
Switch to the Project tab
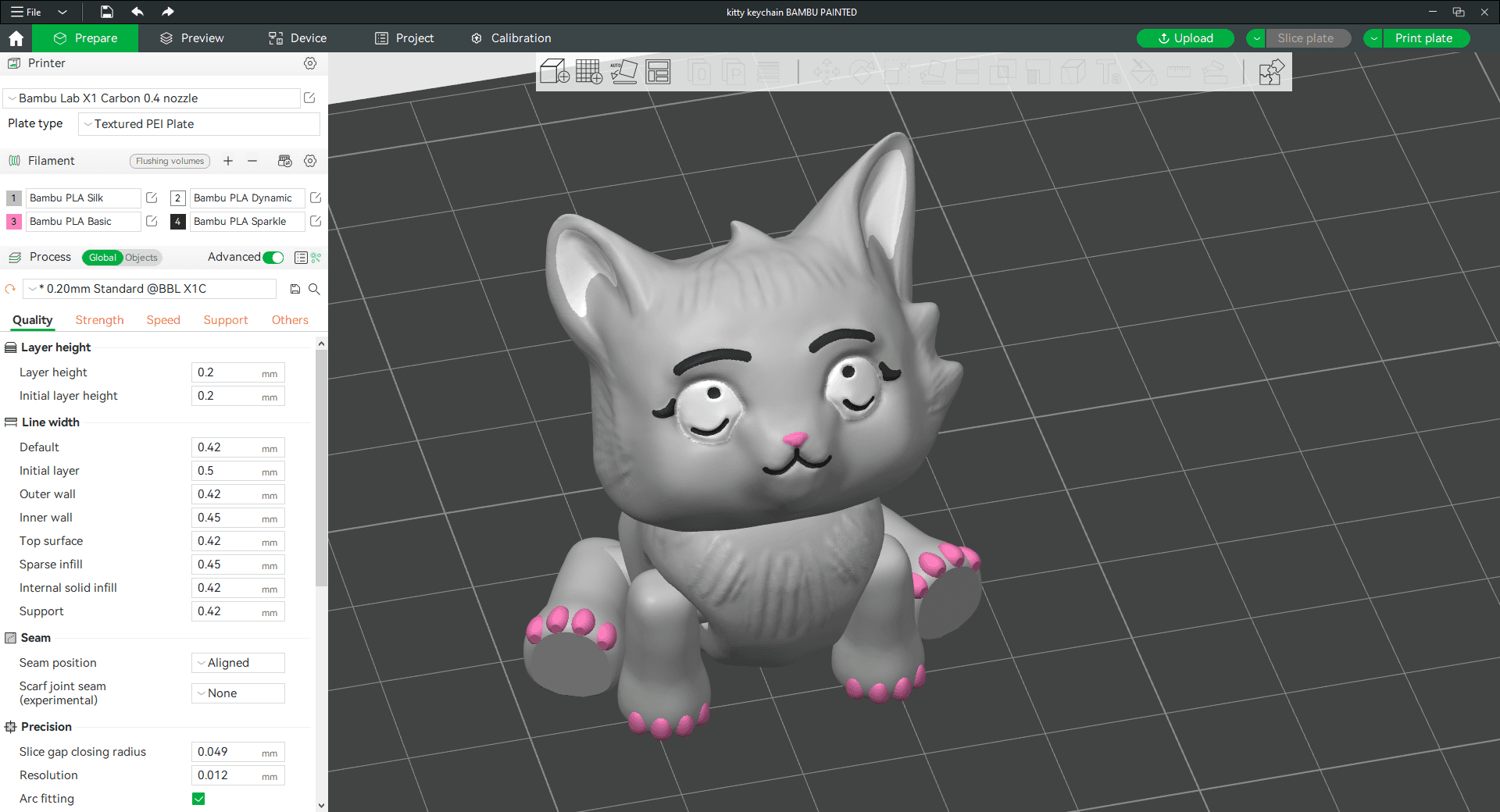coord(405,38)
